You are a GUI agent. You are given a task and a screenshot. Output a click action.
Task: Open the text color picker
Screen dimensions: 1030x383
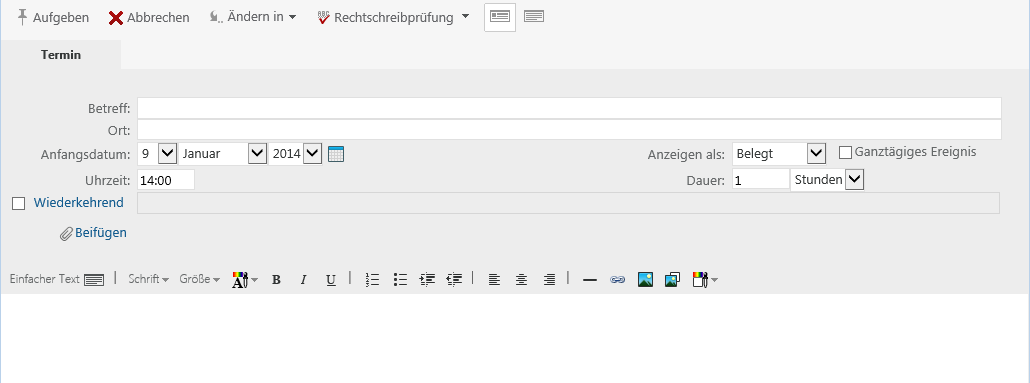(x=245, y=279)
